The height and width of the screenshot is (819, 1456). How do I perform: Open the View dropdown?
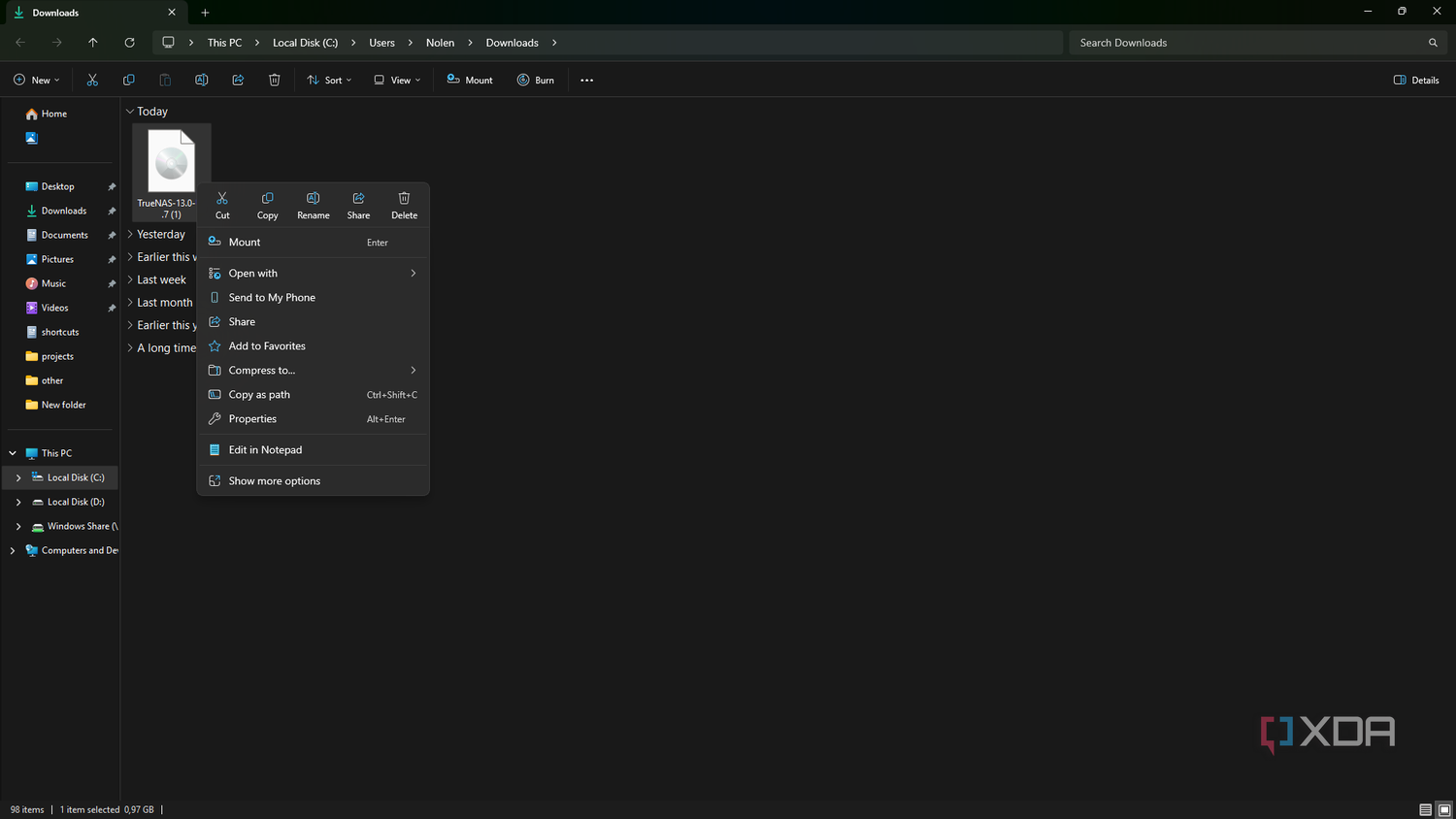click(x=397, y=80)
